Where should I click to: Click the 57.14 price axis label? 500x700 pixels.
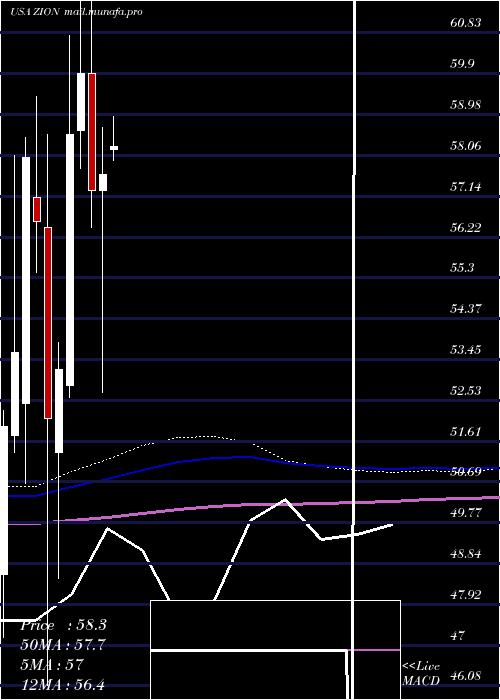tap(465, 187)
